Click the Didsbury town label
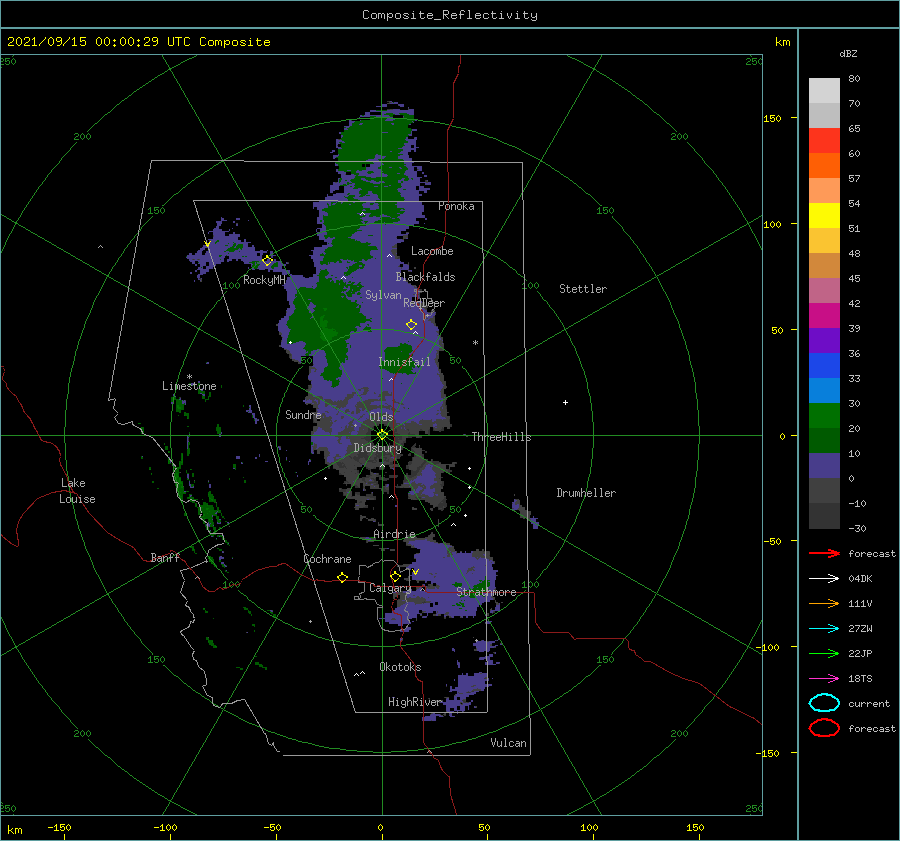The image size is (900, 841). click(377, 448)
